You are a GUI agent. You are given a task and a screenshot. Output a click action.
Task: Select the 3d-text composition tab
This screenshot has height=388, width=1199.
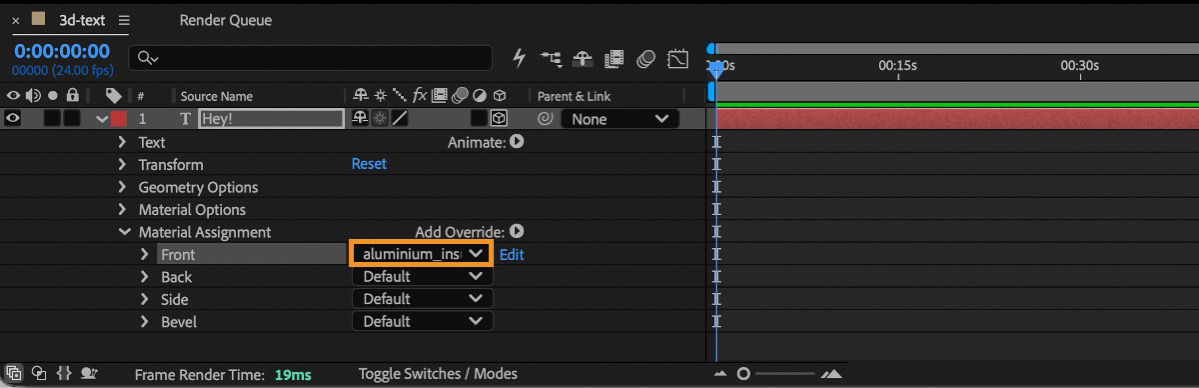coord(82,20)
